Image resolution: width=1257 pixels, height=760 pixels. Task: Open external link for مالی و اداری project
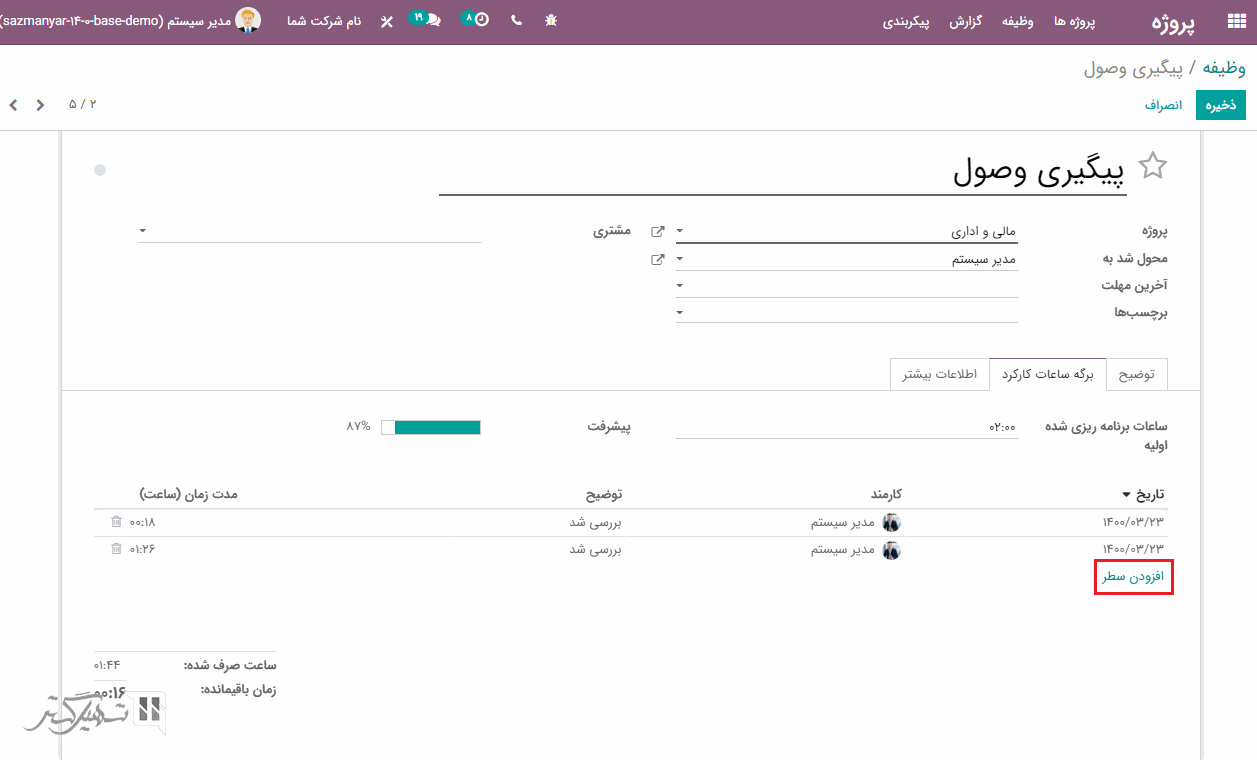[x=657, y=232]
